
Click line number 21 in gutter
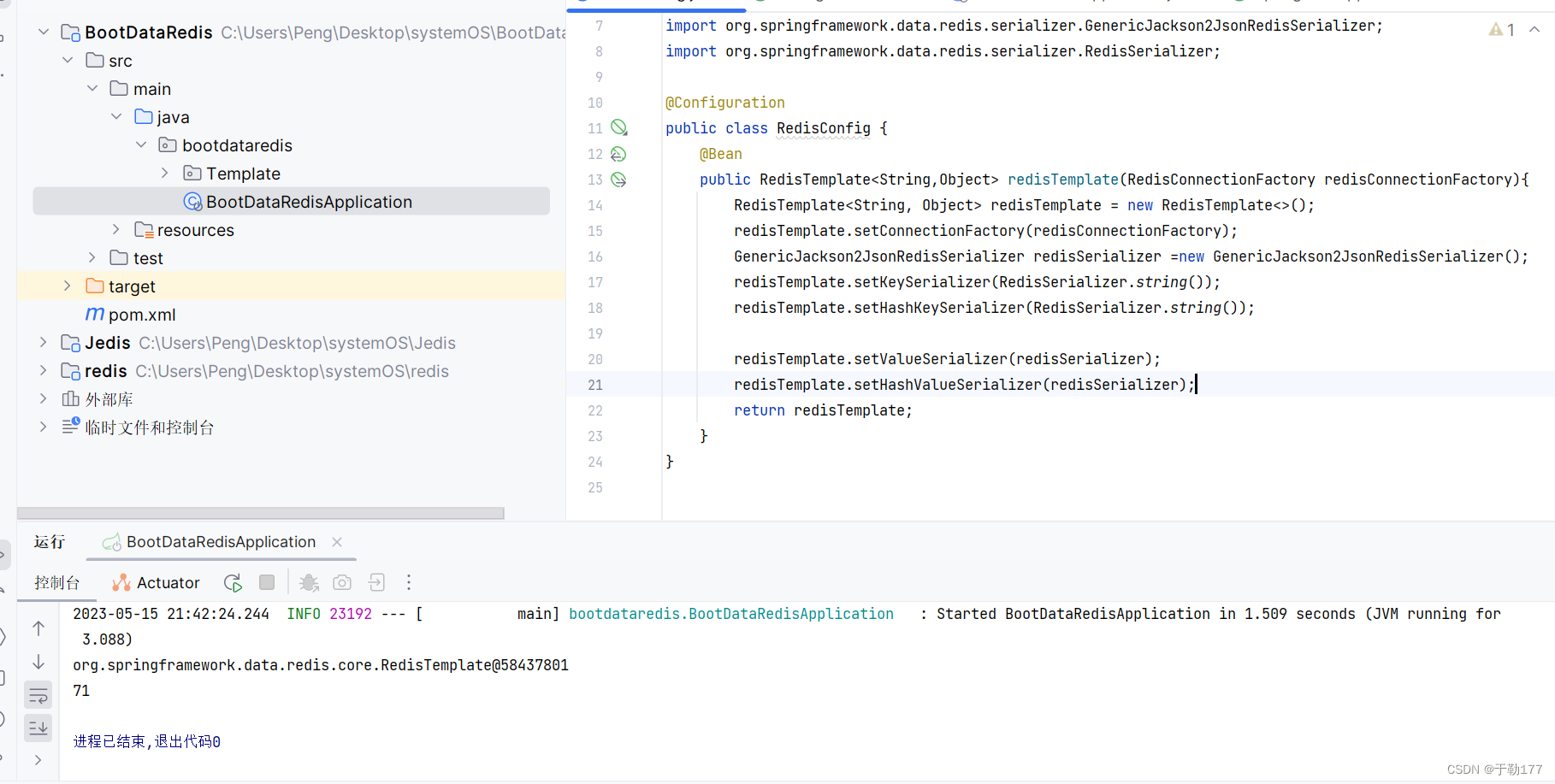595,385
